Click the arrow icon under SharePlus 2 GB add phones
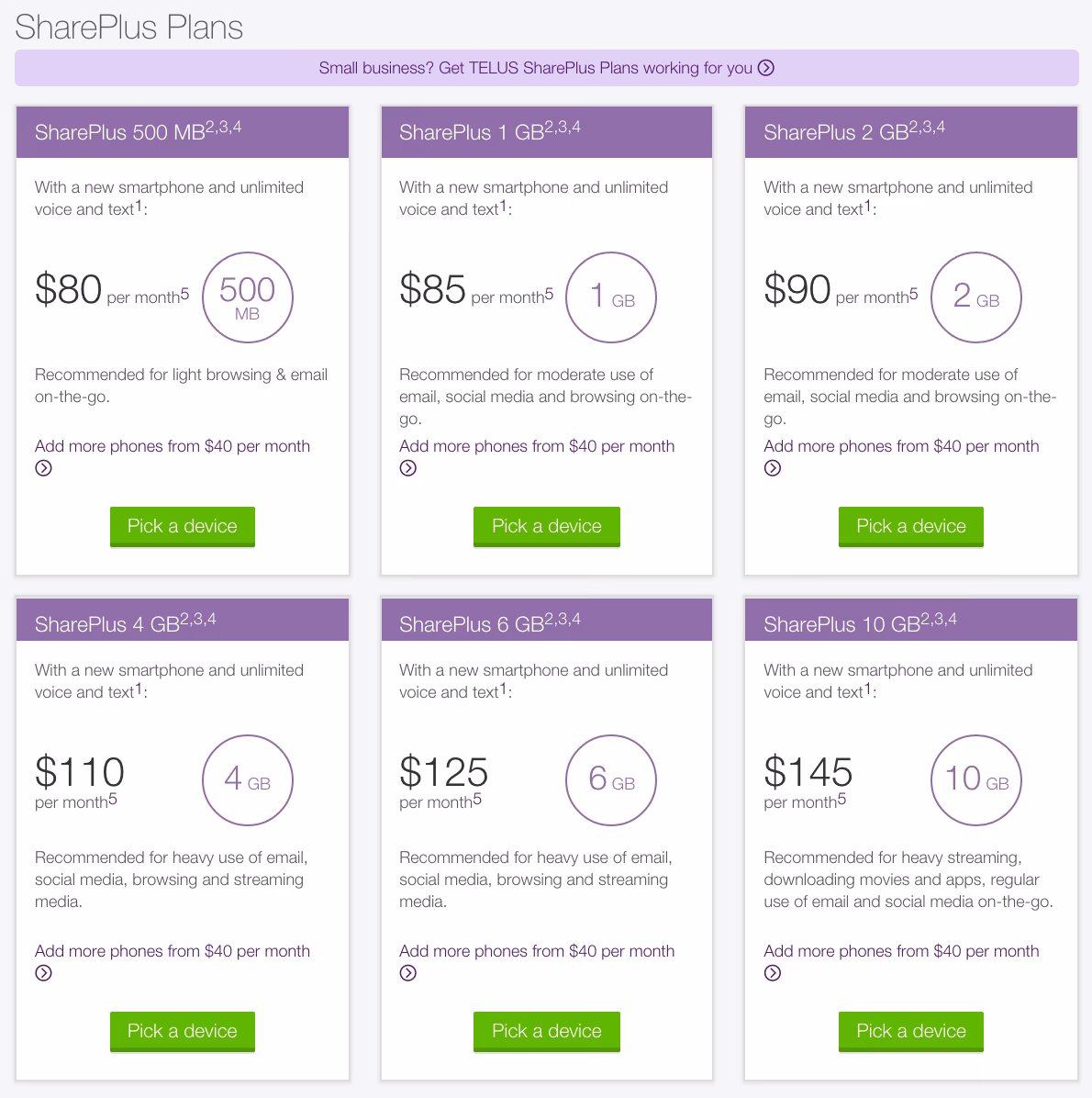The height and width of the screenshot is (1098, 1092). pyautogui.click(x=772, y=468)
